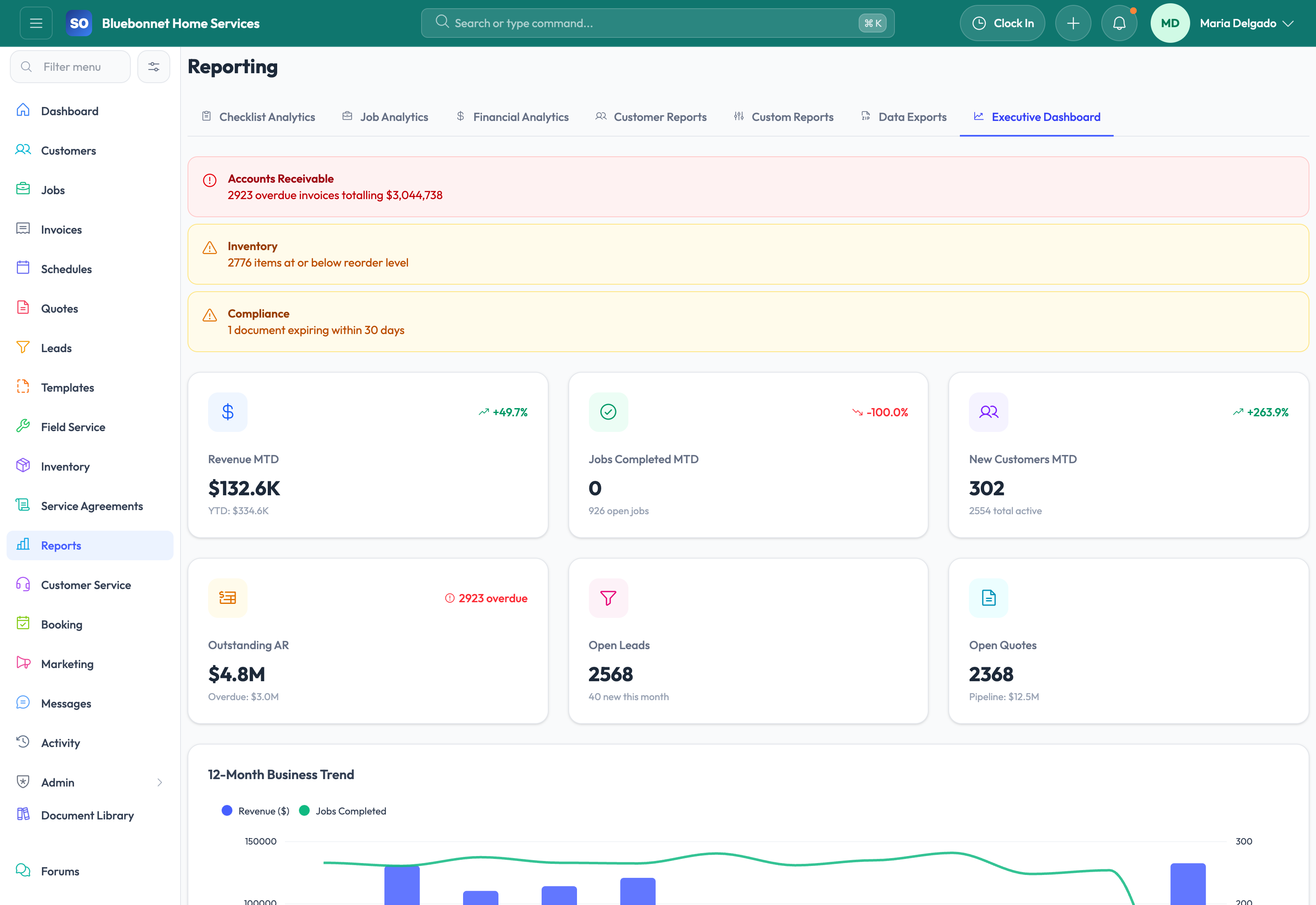Expand the Admin submenu chevron
The image size is (1316, 905).
pyautogui.click(x=160, y=782)
